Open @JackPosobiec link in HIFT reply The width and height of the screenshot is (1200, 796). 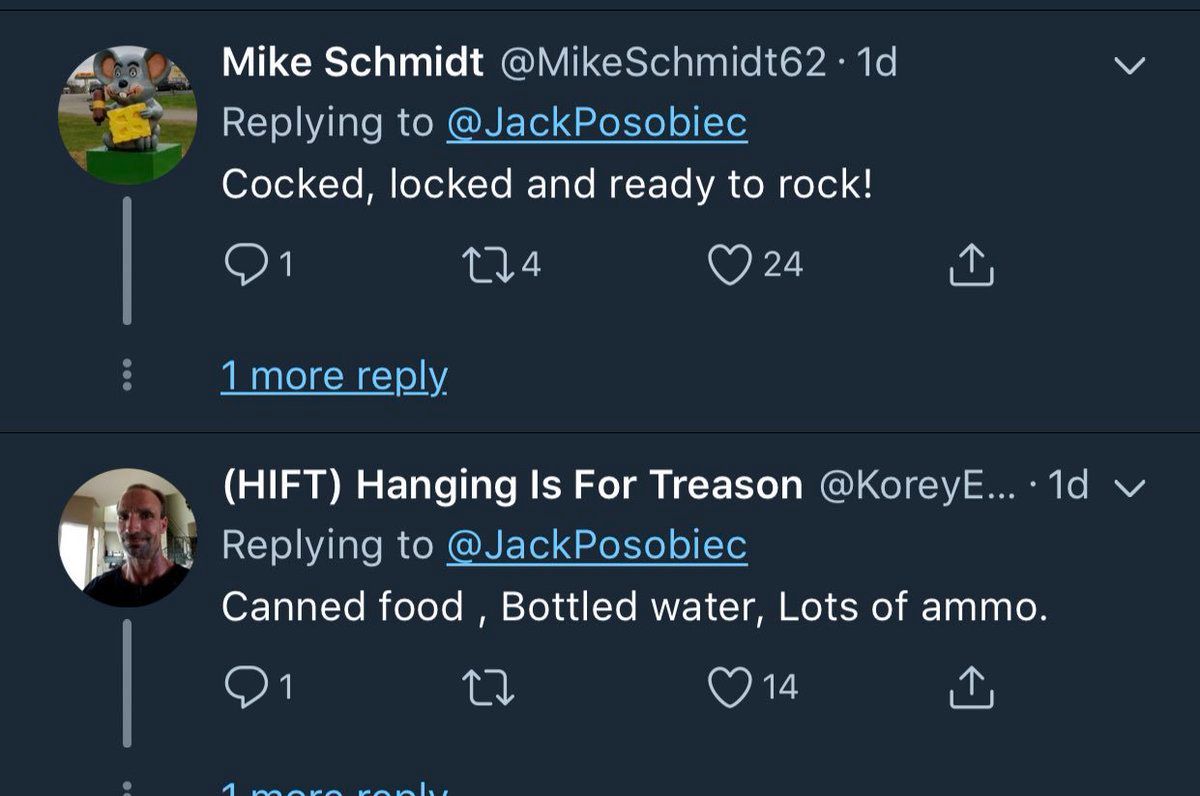pos(596,545)
